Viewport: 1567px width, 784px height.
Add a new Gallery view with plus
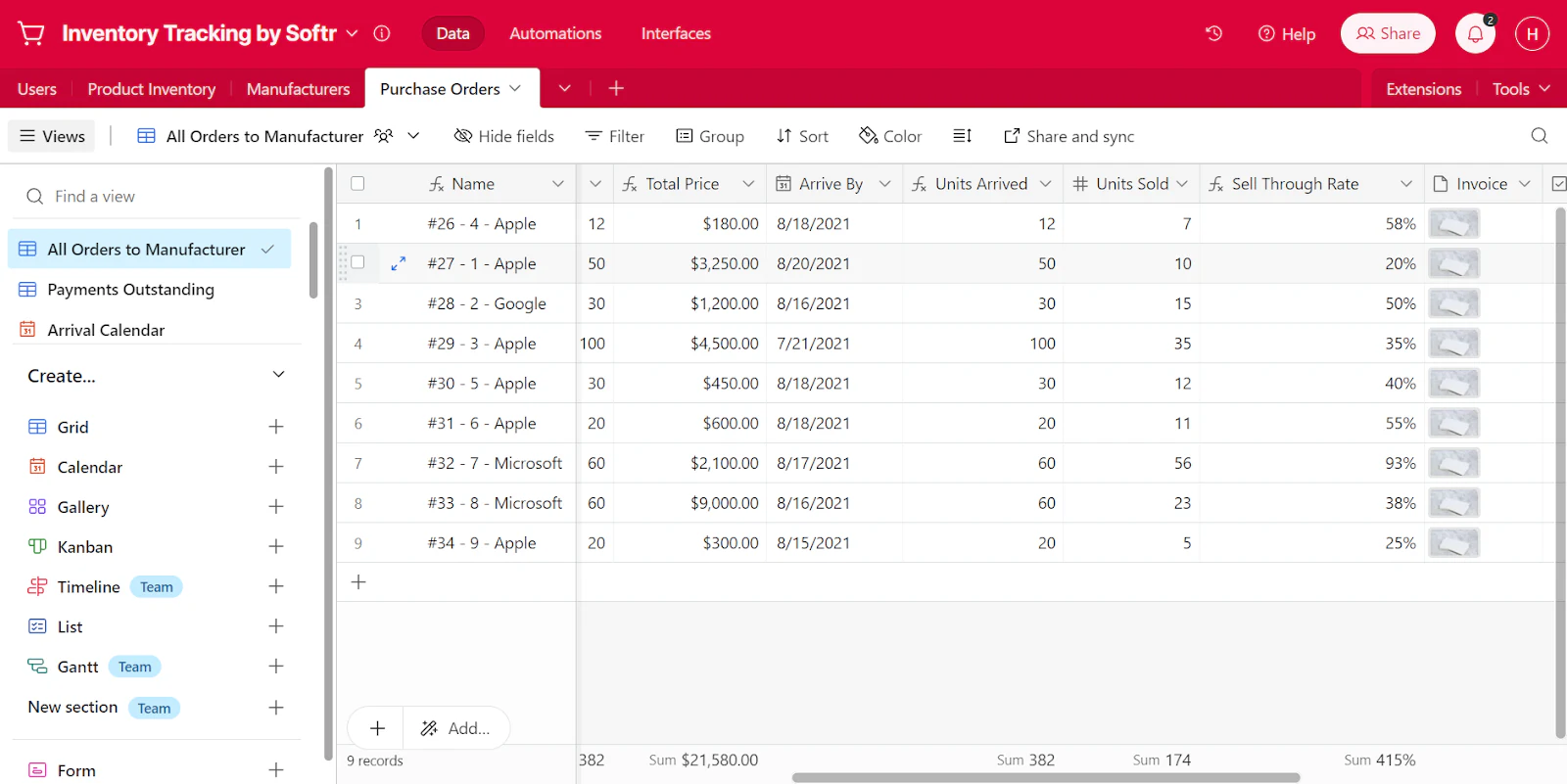pyautogui.click(x=276, y=507)
